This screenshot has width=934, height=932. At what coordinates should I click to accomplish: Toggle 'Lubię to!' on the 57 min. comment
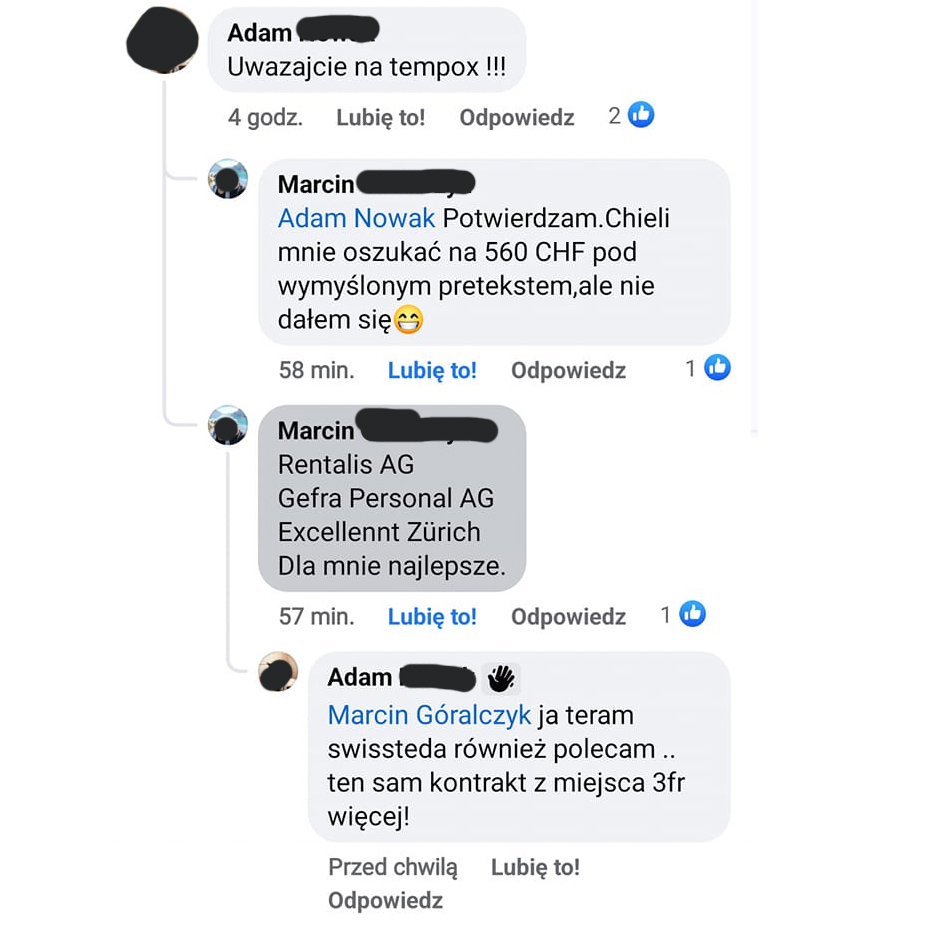432,617
